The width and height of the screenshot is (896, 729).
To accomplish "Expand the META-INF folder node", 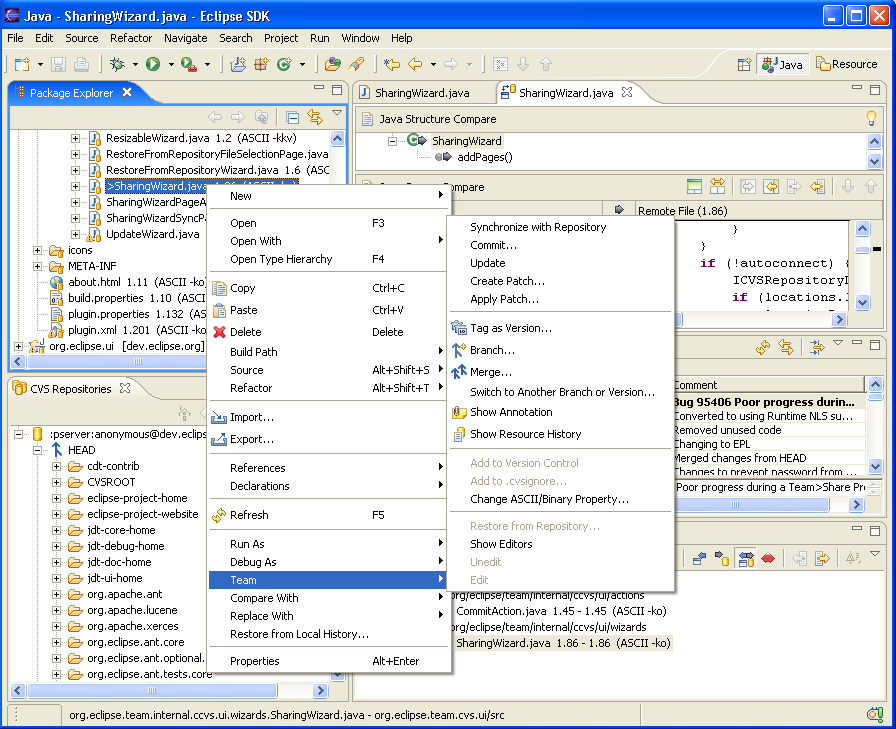I will click(x=37, y=266).
